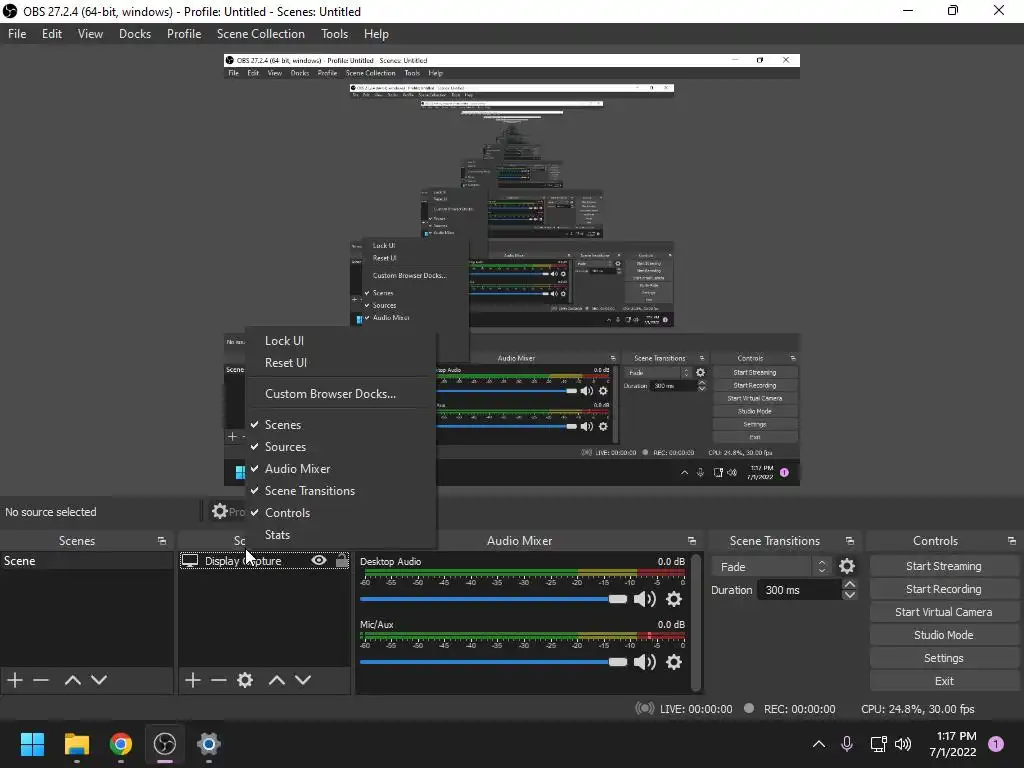Open Help menu
1024x768 pixels.
click(376, 34)
